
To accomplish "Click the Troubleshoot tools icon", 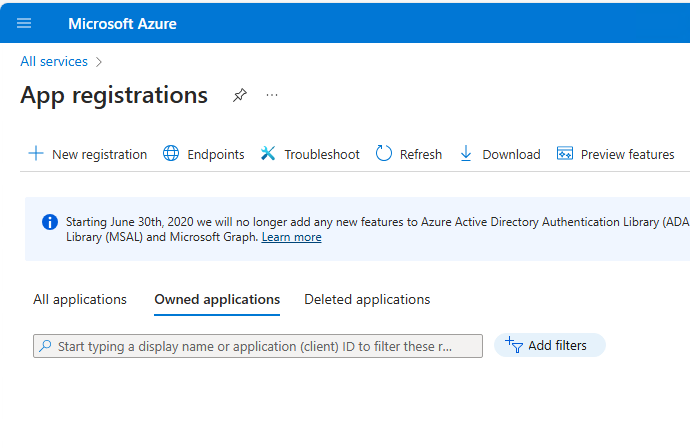I will (268, 154).
